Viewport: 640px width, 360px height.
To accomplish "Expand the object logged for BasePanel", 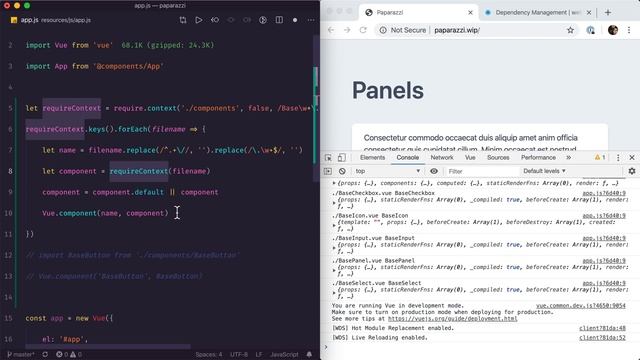I will [x=334, y=270].
